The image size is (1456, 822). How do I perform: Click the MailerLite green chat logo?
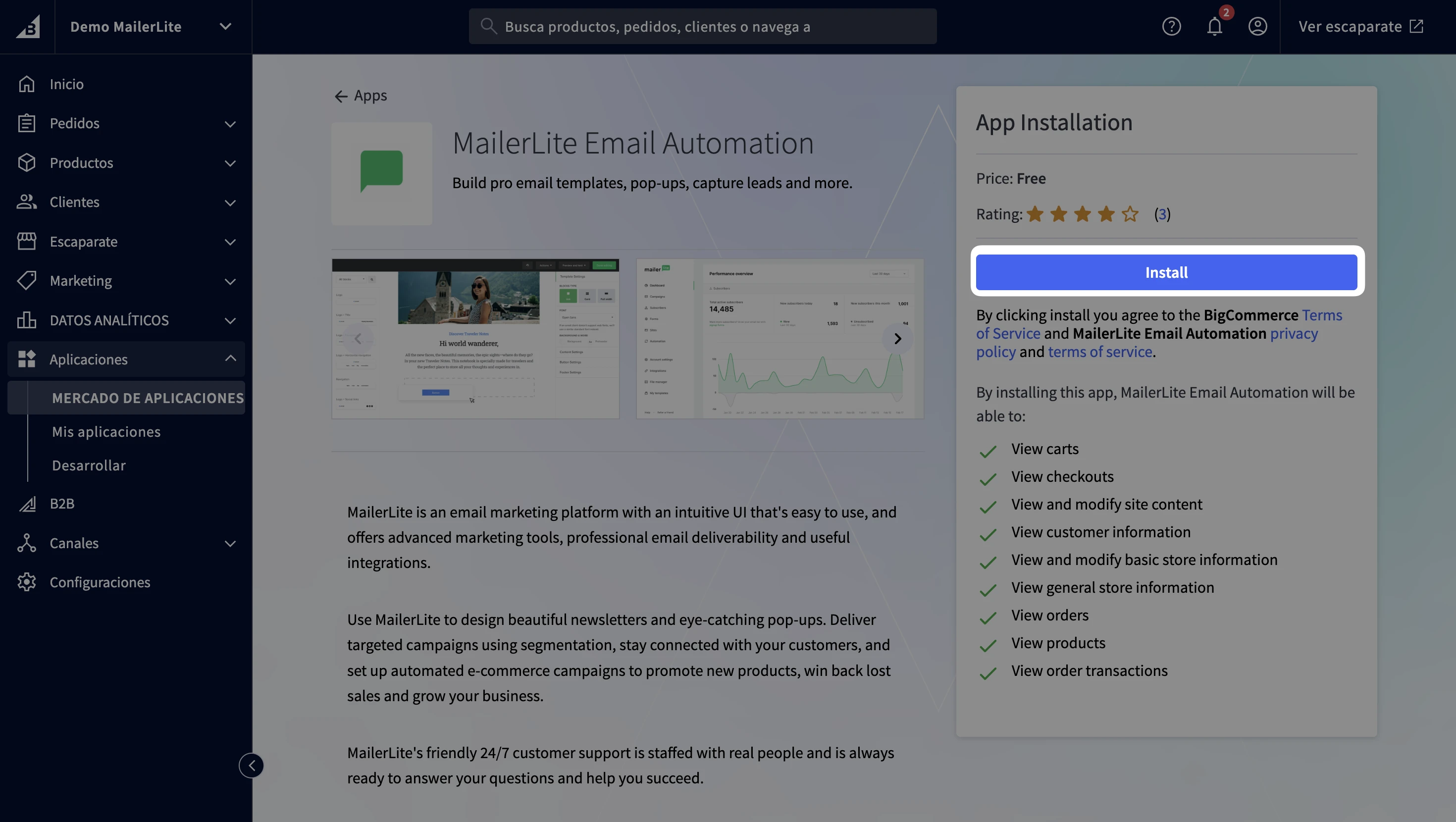point(381,171)
